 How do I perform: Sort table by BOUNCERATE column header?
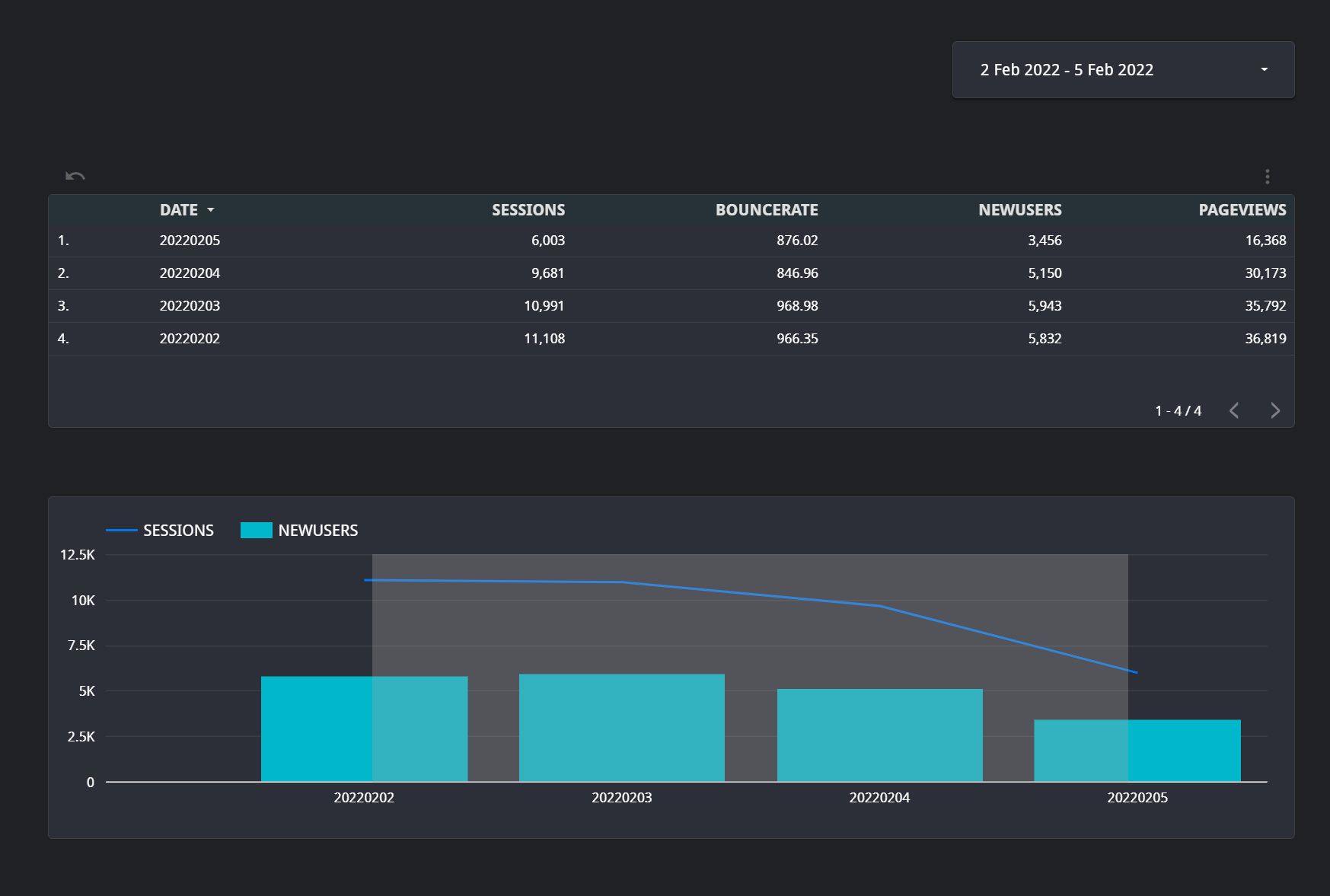[766, 210]
